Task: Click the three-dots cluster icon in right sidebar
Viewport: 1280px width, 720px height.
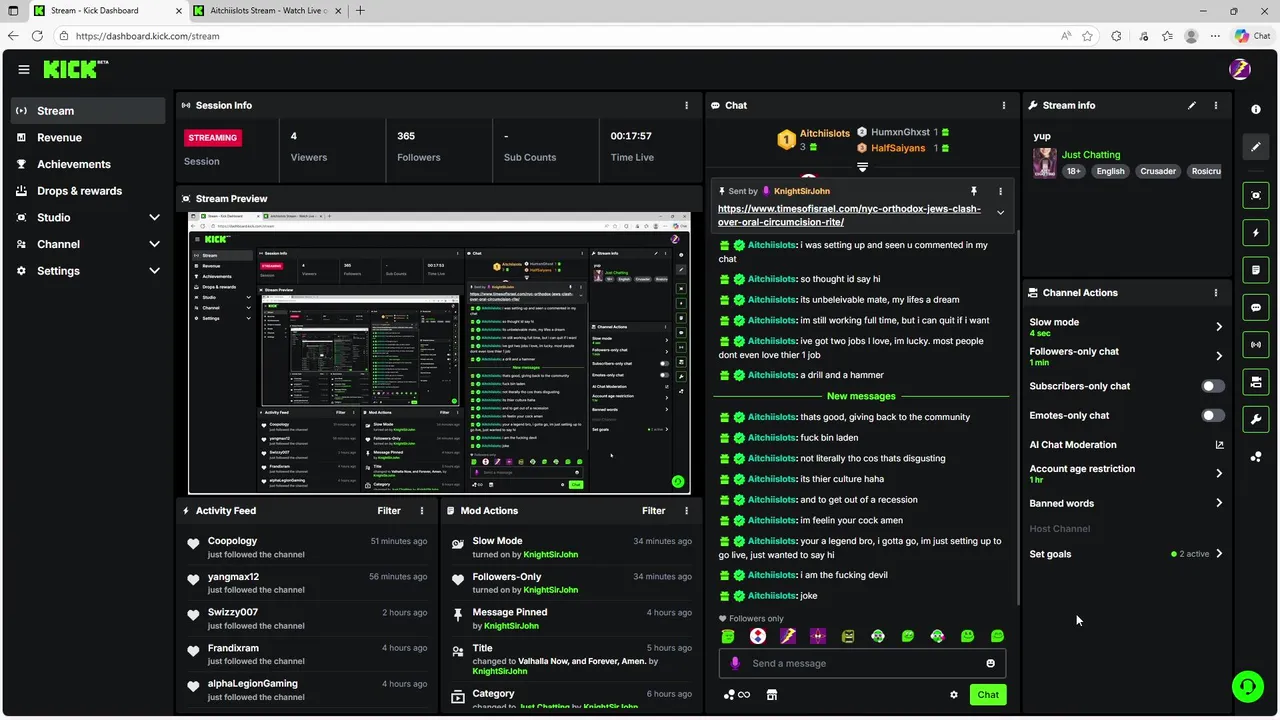Action: pyautogui.click(x=1256, y=457)
